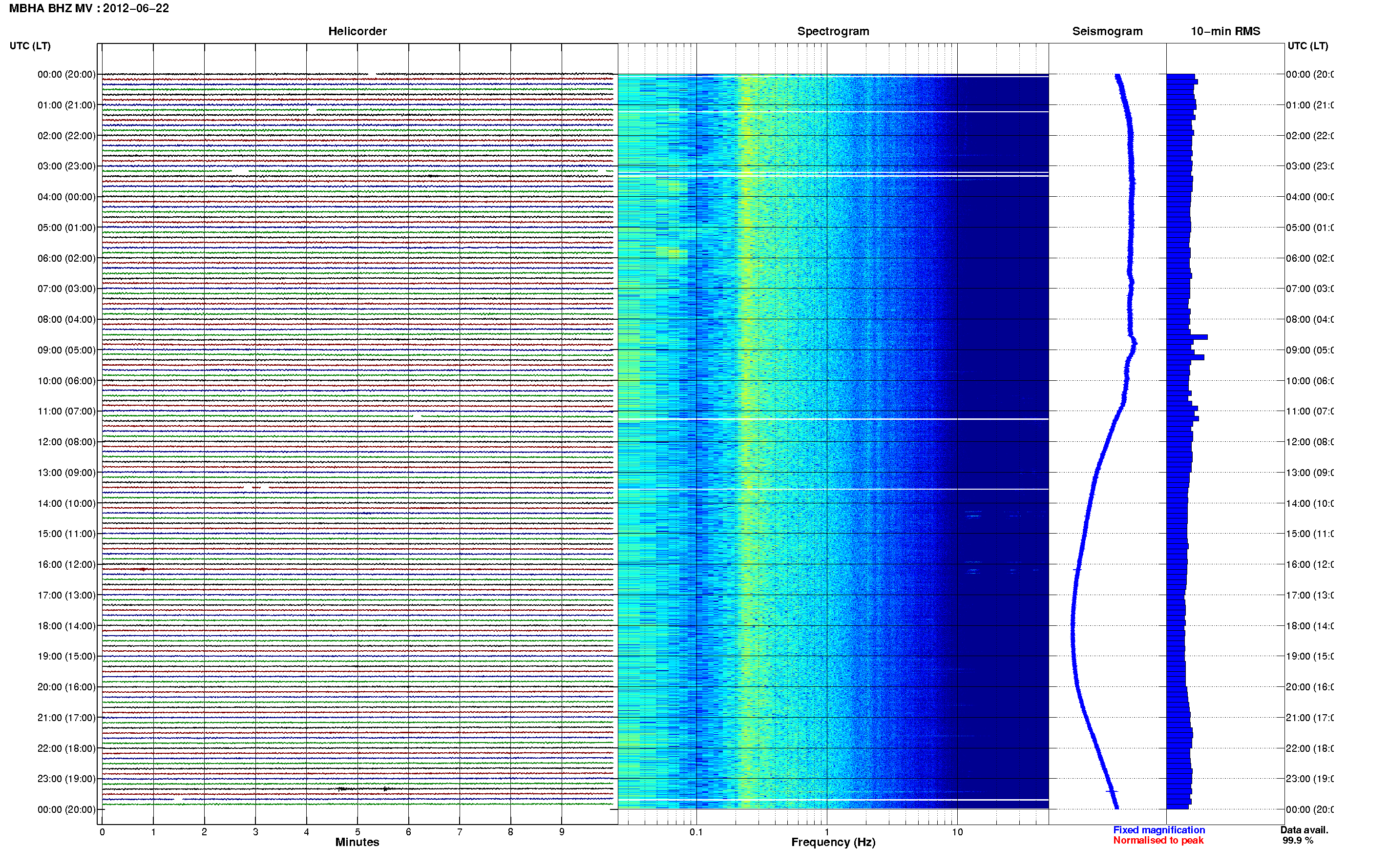Click Helicorder time label 07:00 (03:00)
Screen dimensions: 1389x868
(x=66, y=289)
